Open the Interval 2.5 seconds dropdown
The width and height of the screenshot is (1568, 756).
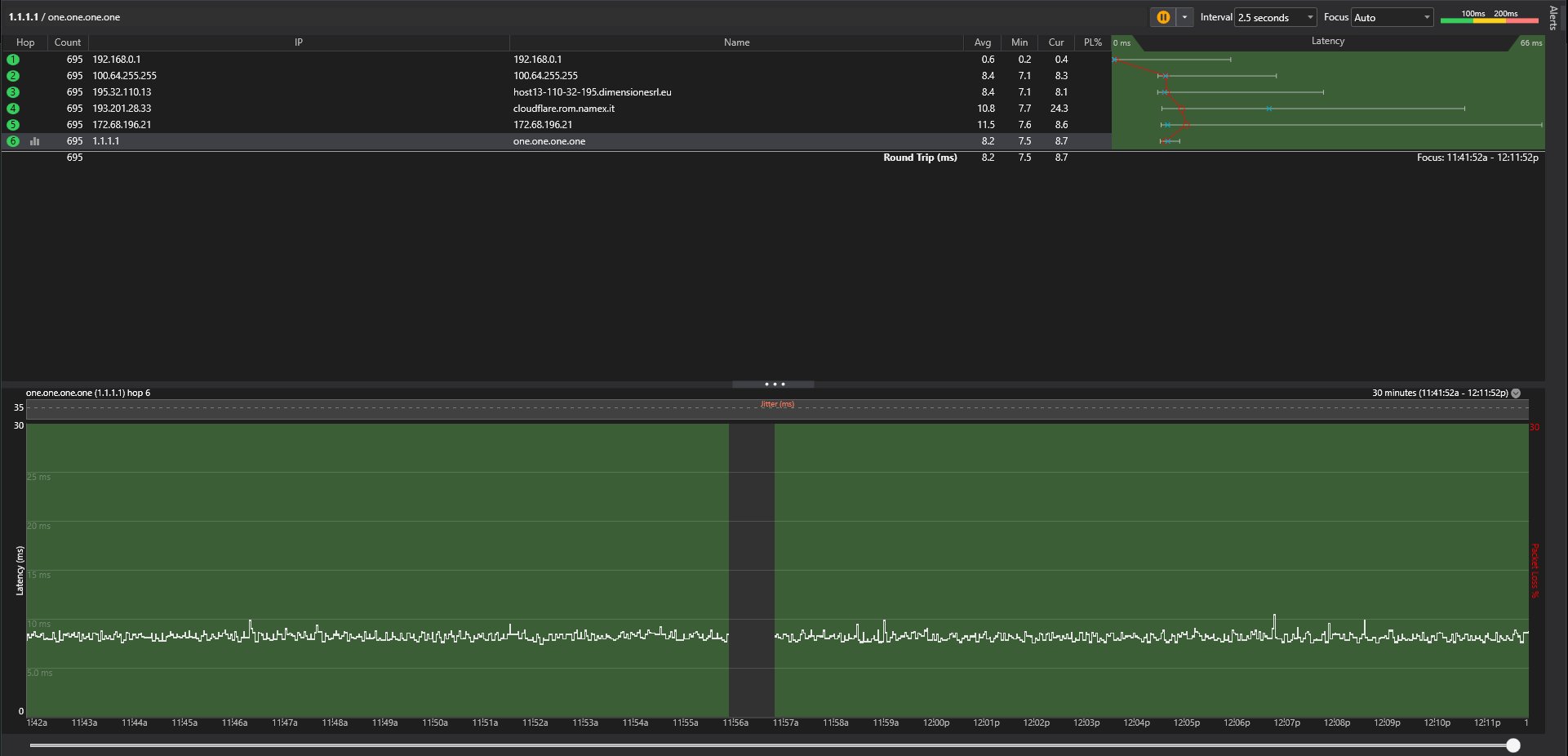(1276, 17)
